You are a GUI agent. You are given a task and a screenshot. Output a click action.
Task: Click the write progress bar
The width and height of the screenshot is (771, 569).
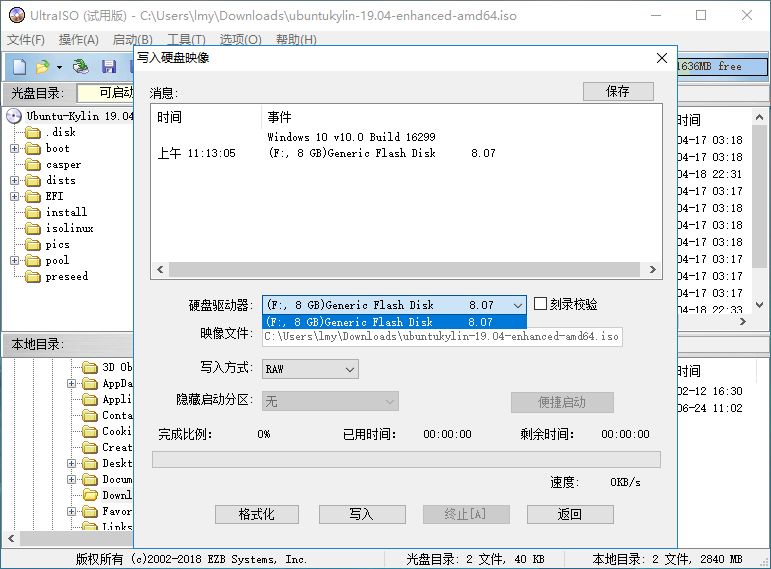click(x=406, y=460)
